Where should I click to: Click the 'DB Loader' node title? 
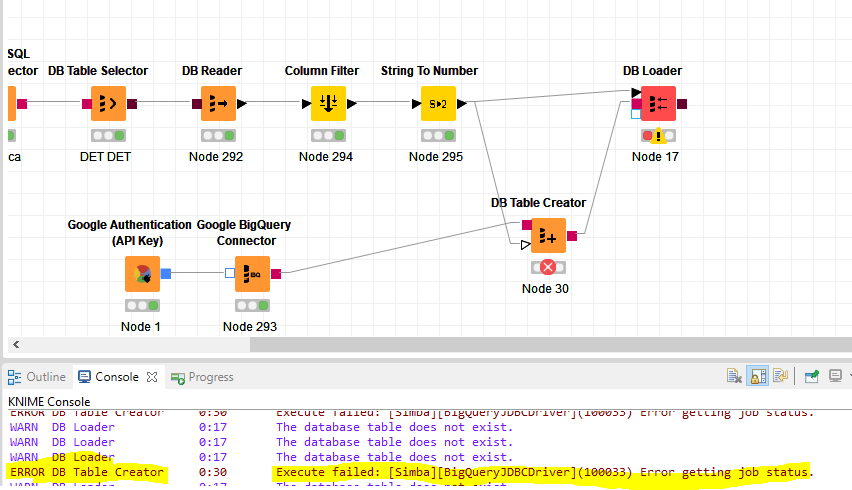click(652, 71)
